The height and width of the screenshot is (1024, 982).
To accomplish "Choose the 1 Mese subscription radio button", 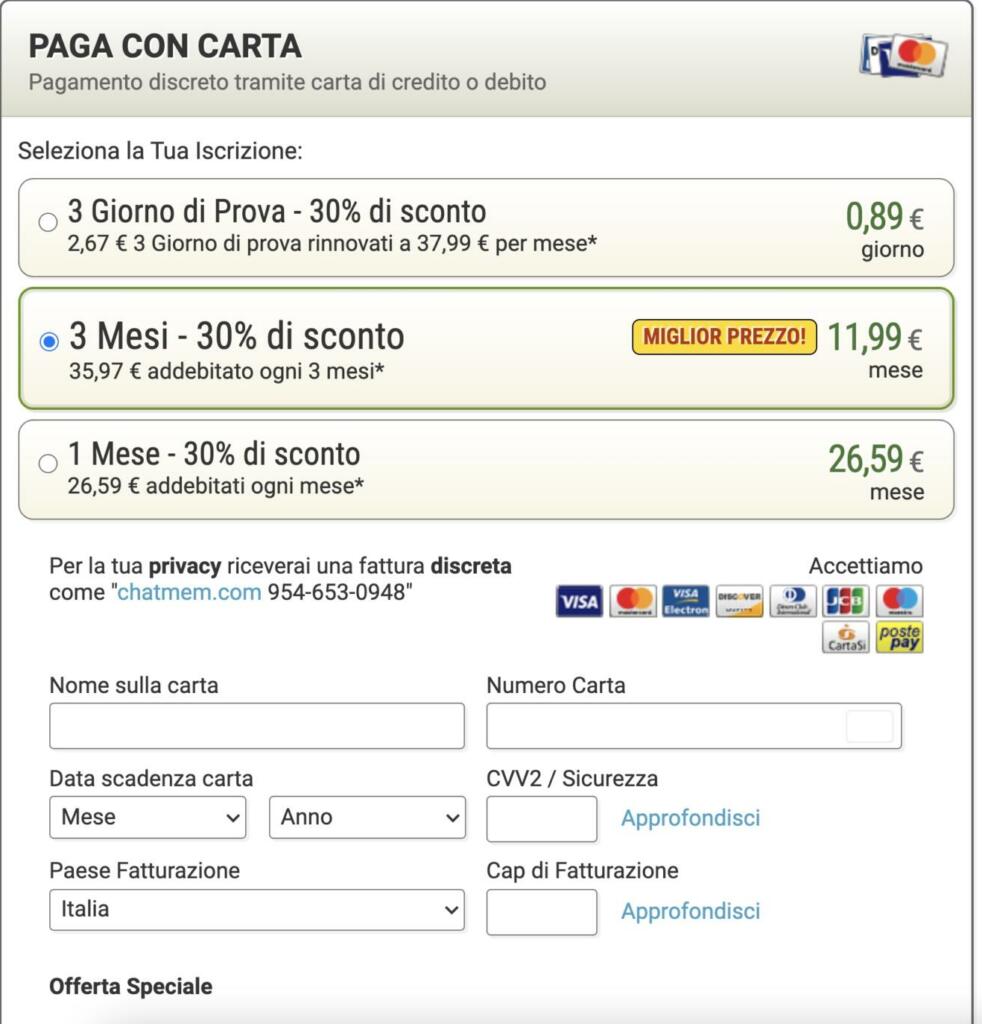I will [48, 463].
